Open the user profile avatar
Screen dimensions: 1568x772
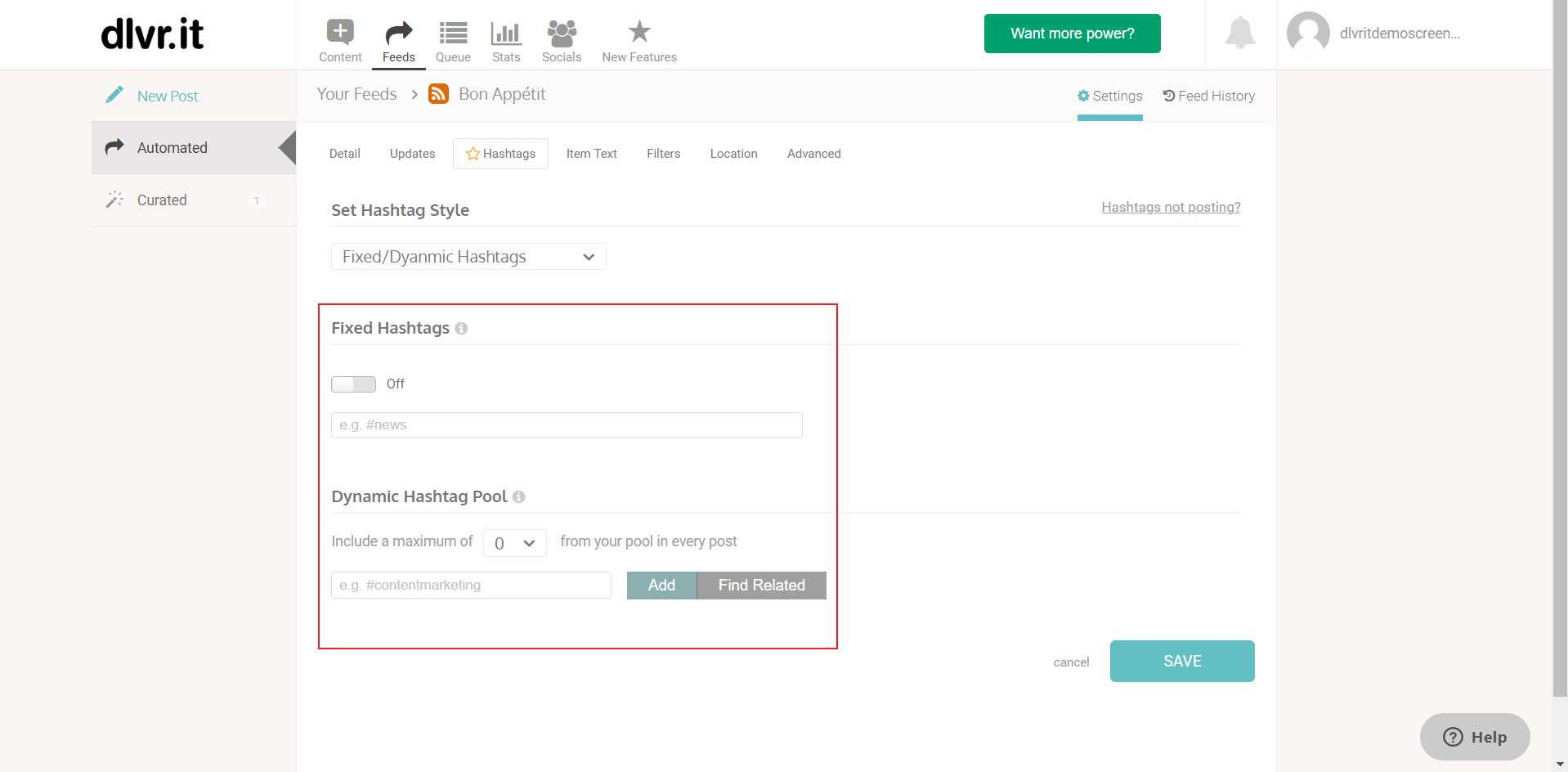[1308, 33]
